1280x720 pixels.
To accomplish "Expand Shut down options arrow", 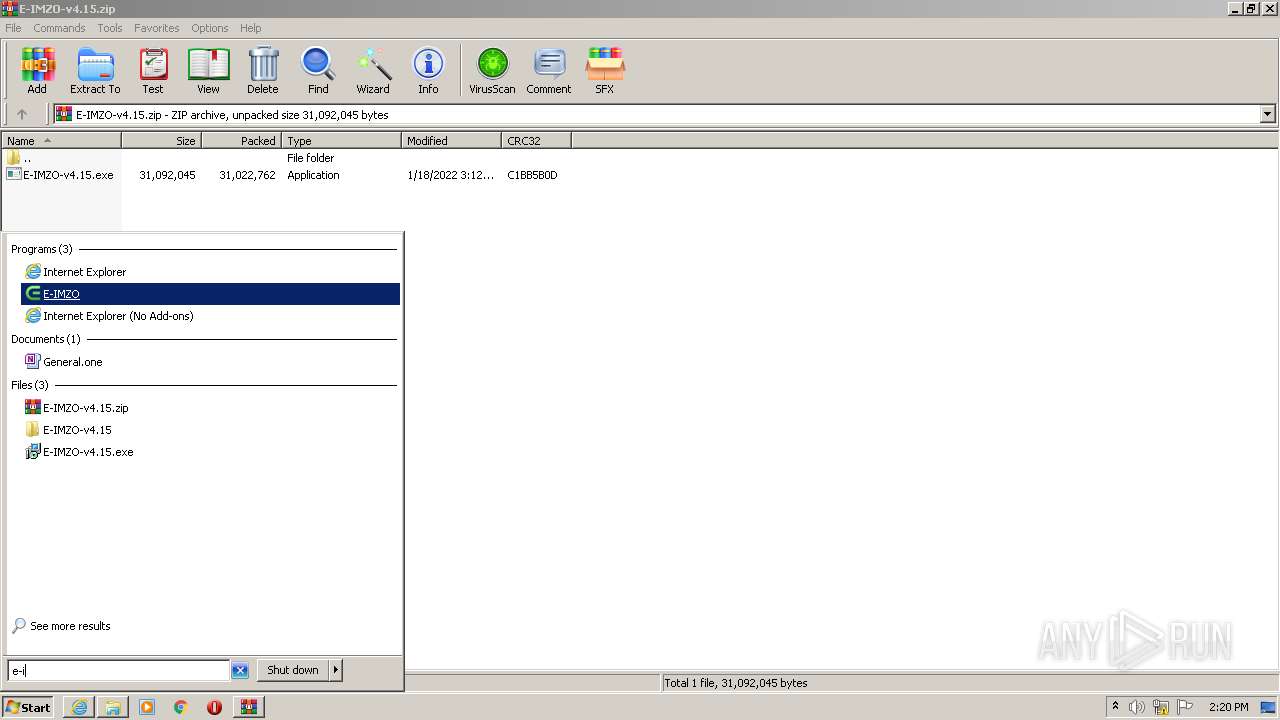I will 336,670.
